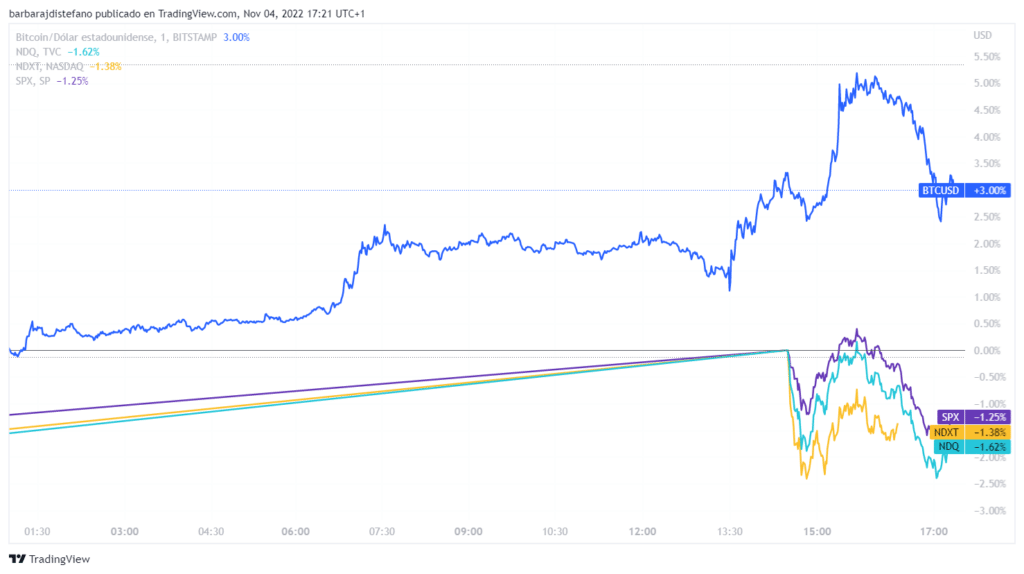1024x574 pixels.
Task: Click the 5.50% price scale label
Action: pos(986,57)
